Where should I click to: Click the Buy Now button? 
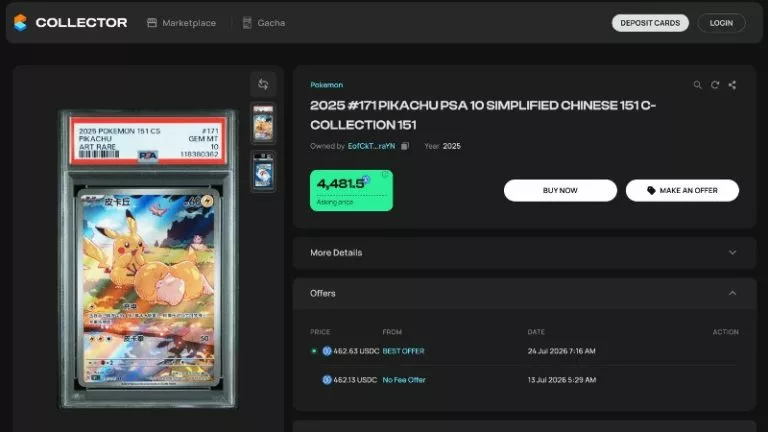560,191
